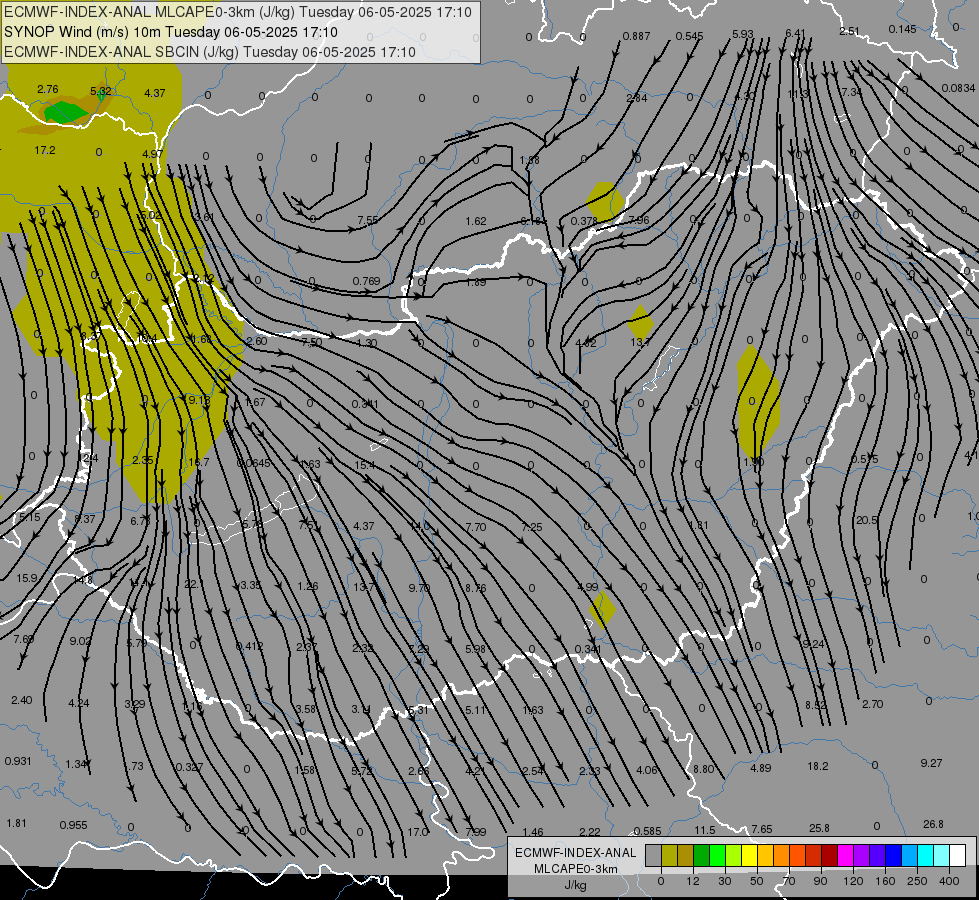
Task: Click the legend tick label '400'
Action: tap(949, 881)
